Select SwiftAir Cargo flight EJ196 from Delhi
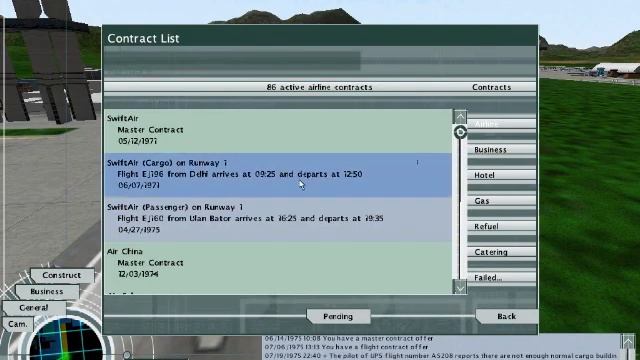The width and height of the screenshot is (640, 360). tap(278, 175)
